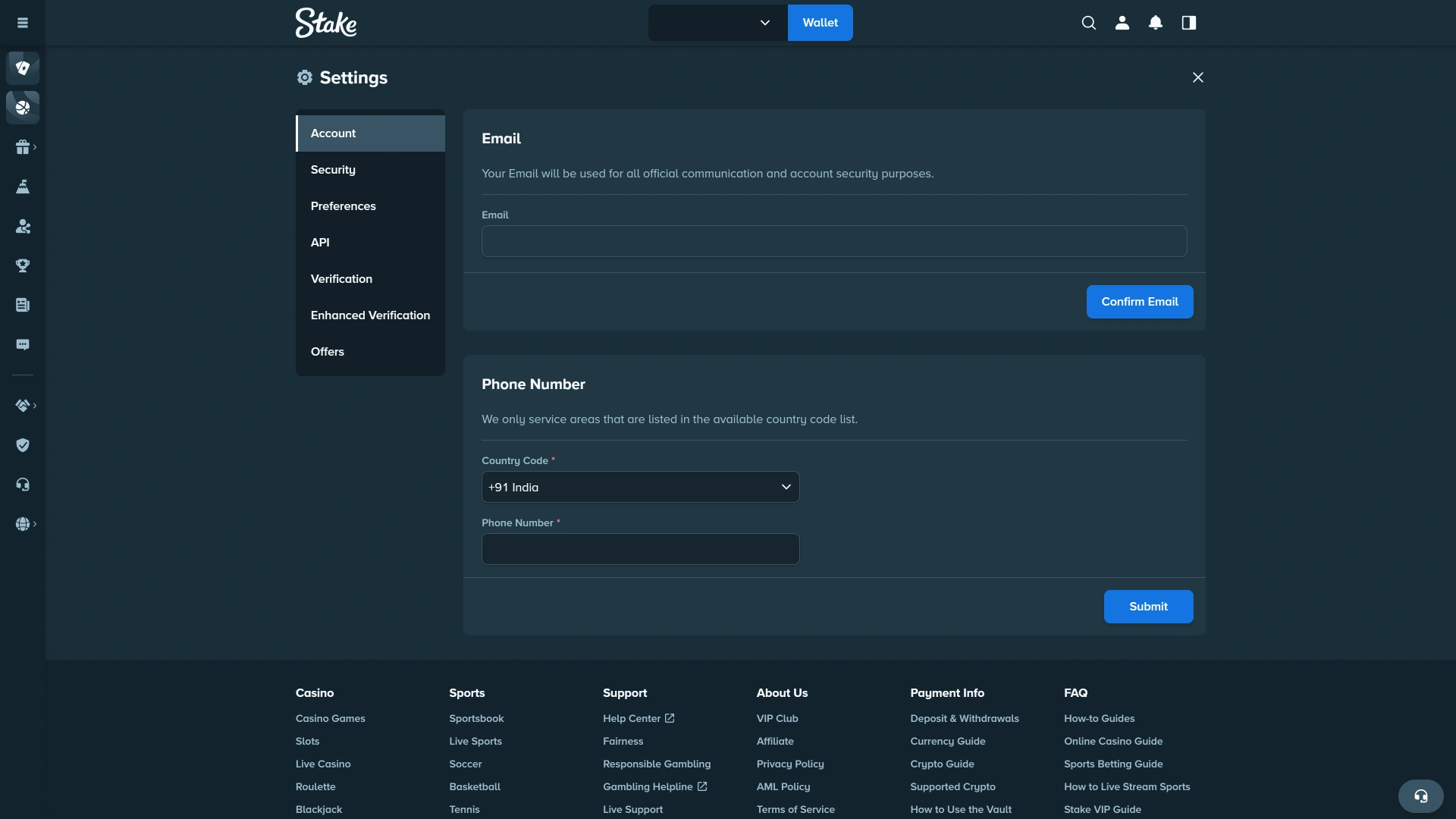This screenshot has width=1456, height=819.
Task: Click the Confirm Email button
Action: [1140, 302]
